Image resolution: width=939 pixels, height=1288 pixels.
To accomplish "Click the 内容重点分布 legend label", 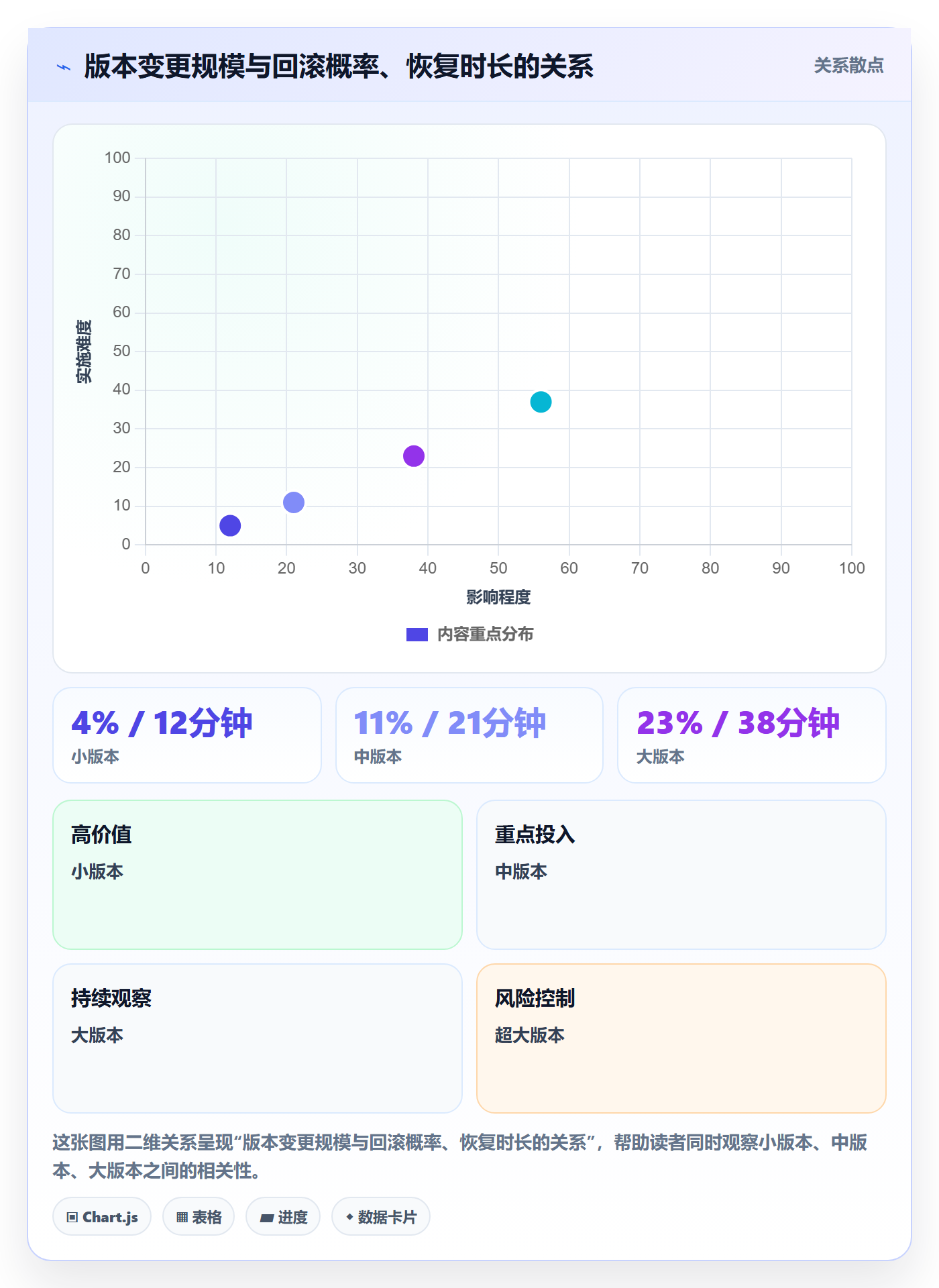I will 485,634.
